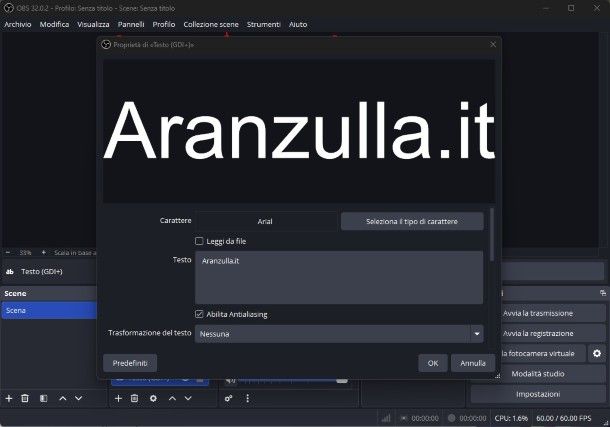Image resolution: width=610 pixels, height=427 pixels.
Task: Click the streaming status icon
Action: click(x=404, y=418)
